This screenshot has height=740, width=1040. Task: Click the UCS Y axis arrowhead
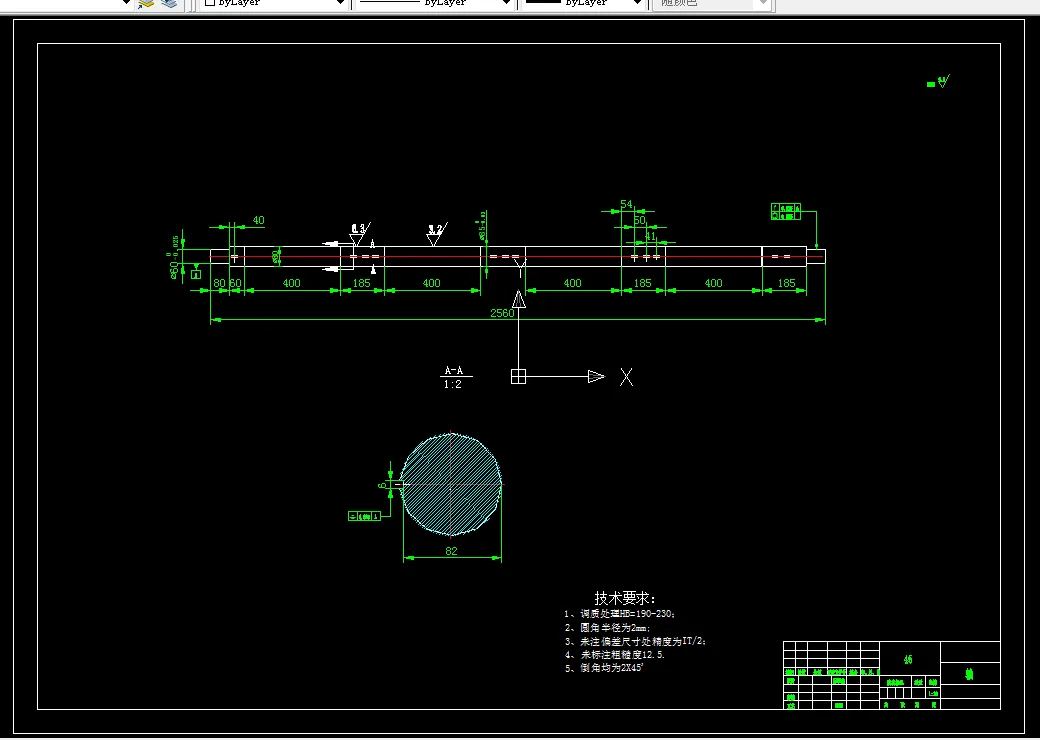tap(519, 300)
